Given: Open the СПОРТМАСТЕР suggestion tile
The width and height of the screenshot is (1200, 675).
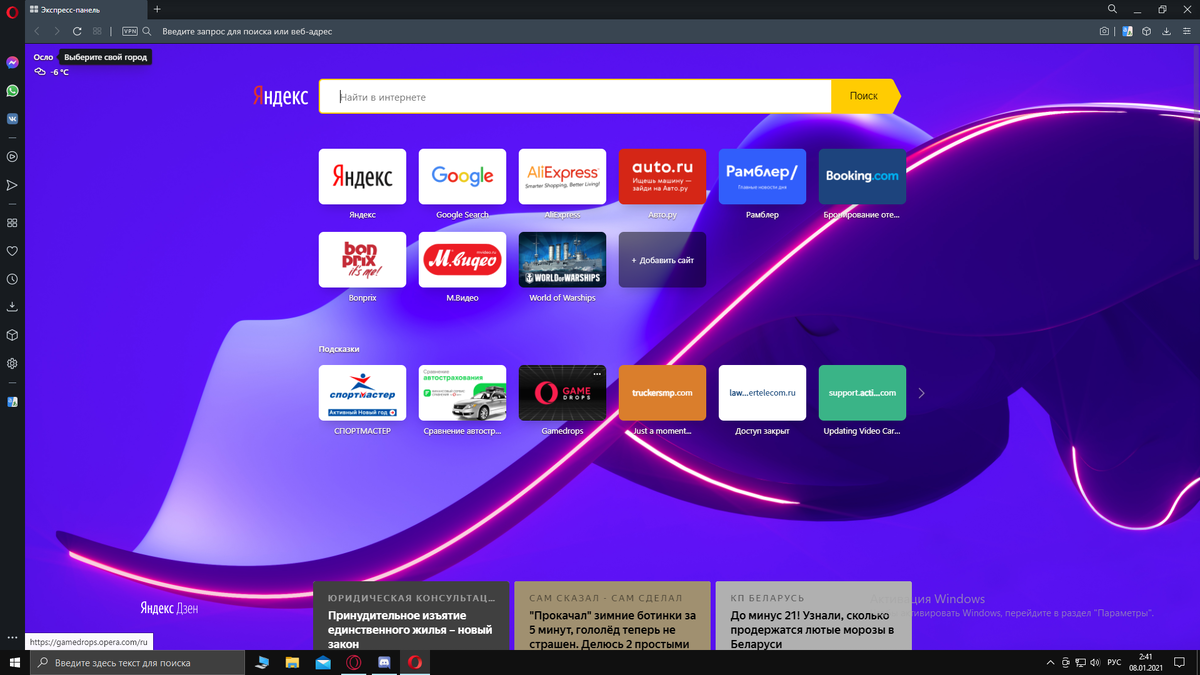Looking at the screenshot, I should pos(362,393).
